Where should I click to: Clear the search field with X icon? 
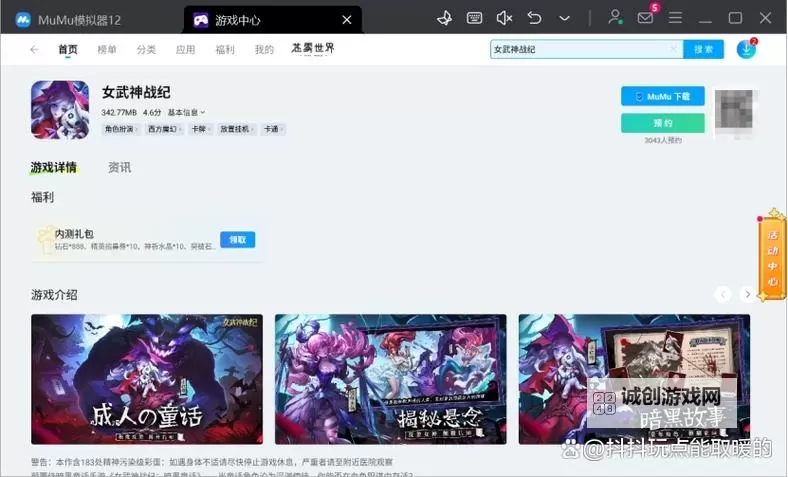coord(673,49)
